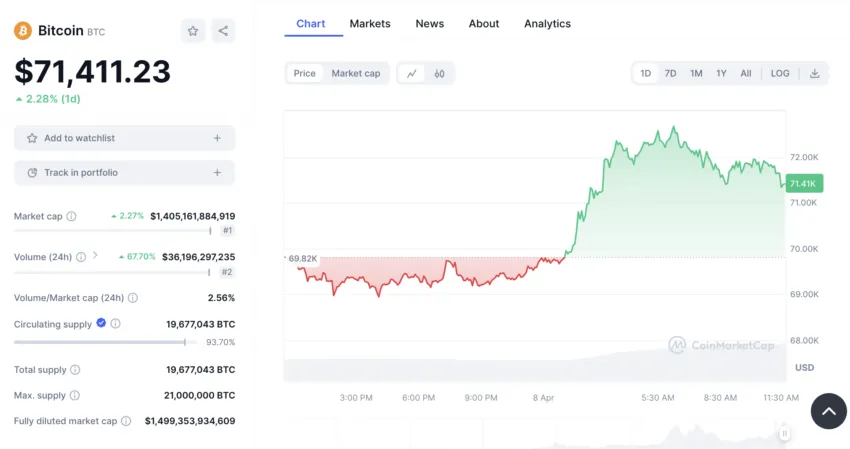Set chart range to 7D
Viewport: 850px width, 449px height.
(x=670, y=73)
